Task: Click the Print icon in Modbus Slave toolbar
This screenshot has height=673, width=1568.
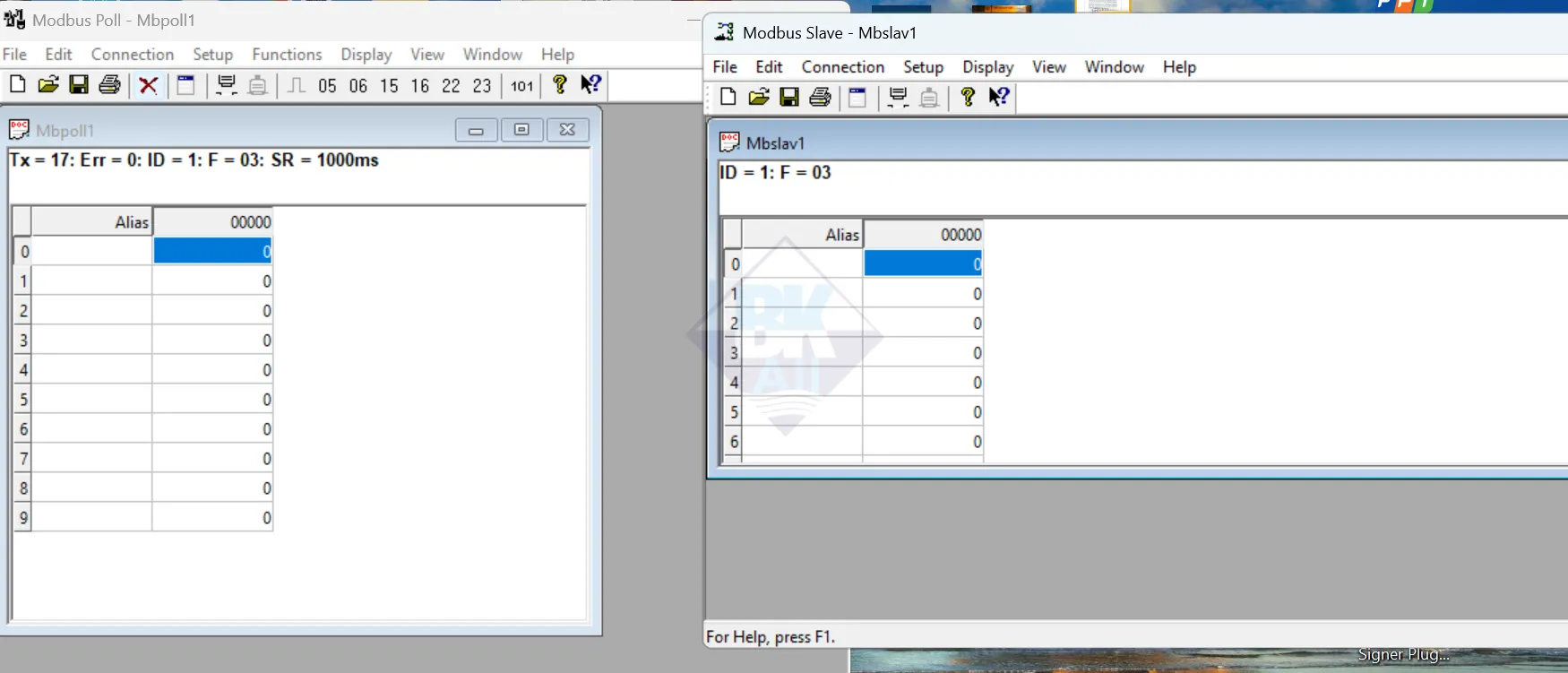Action: click(820, 98)
